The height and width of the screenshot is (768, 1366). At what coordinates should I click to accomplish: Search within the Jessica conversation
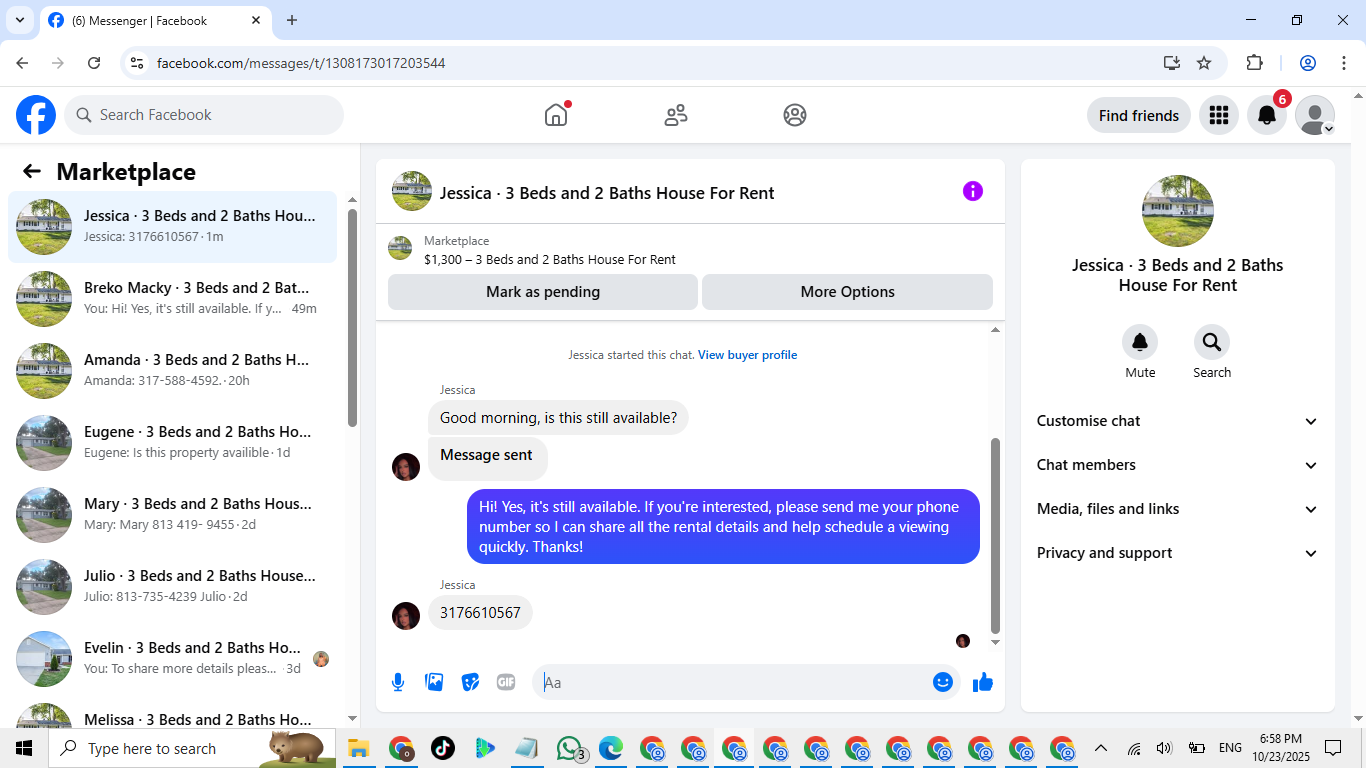tap(1212, 343)
